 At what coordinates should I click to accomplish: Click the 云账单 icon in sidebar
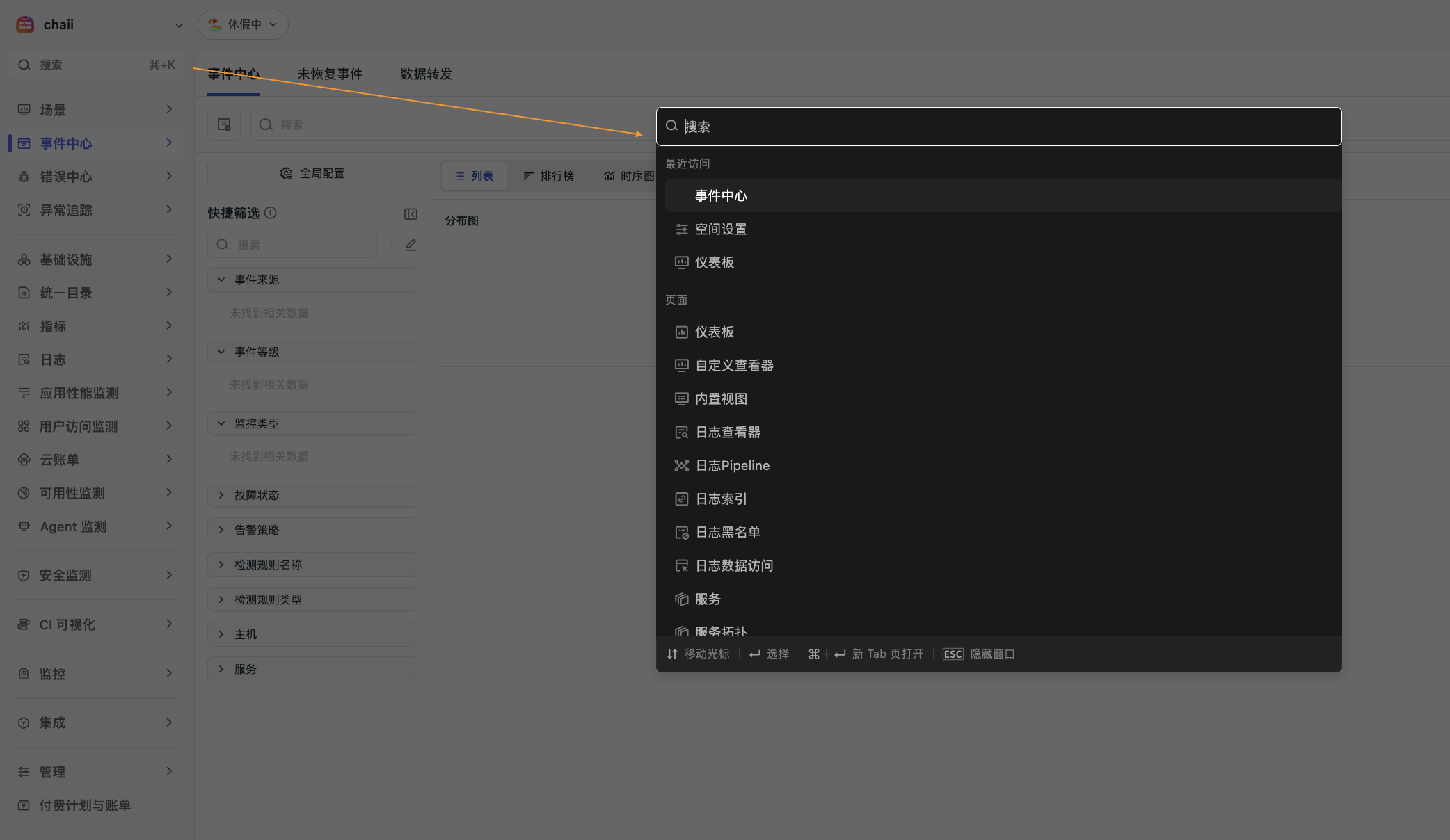pyautogui.click(x=24, y=460)
